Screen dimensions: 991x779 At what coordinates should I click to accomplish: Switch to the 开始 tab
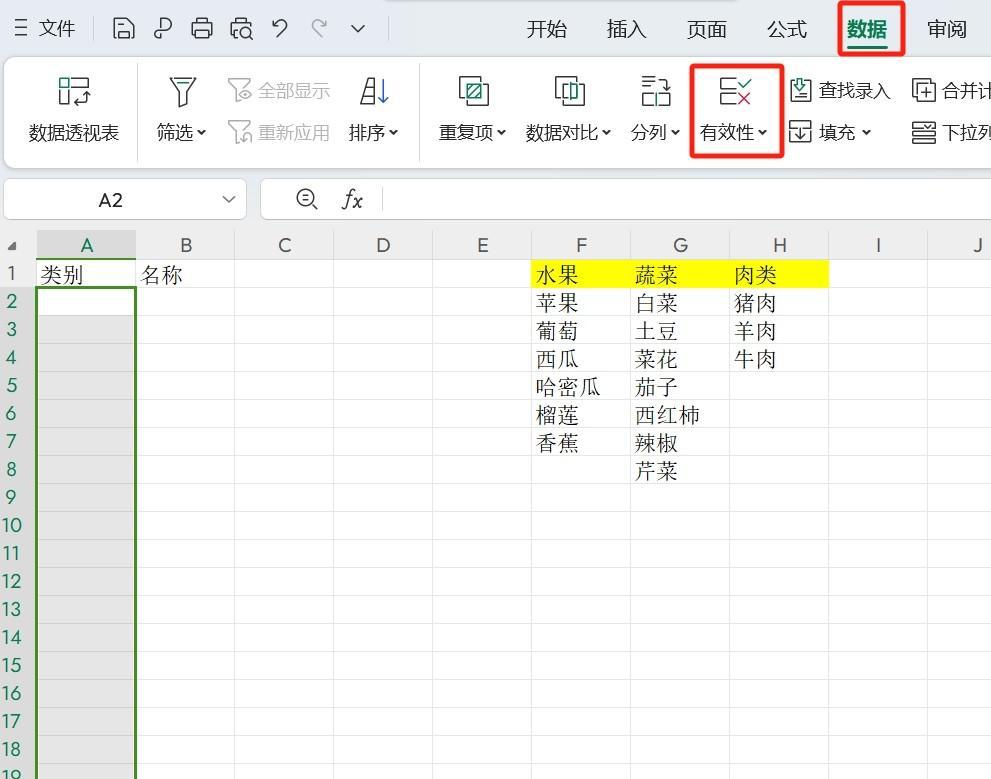click(x=547, y=29)
